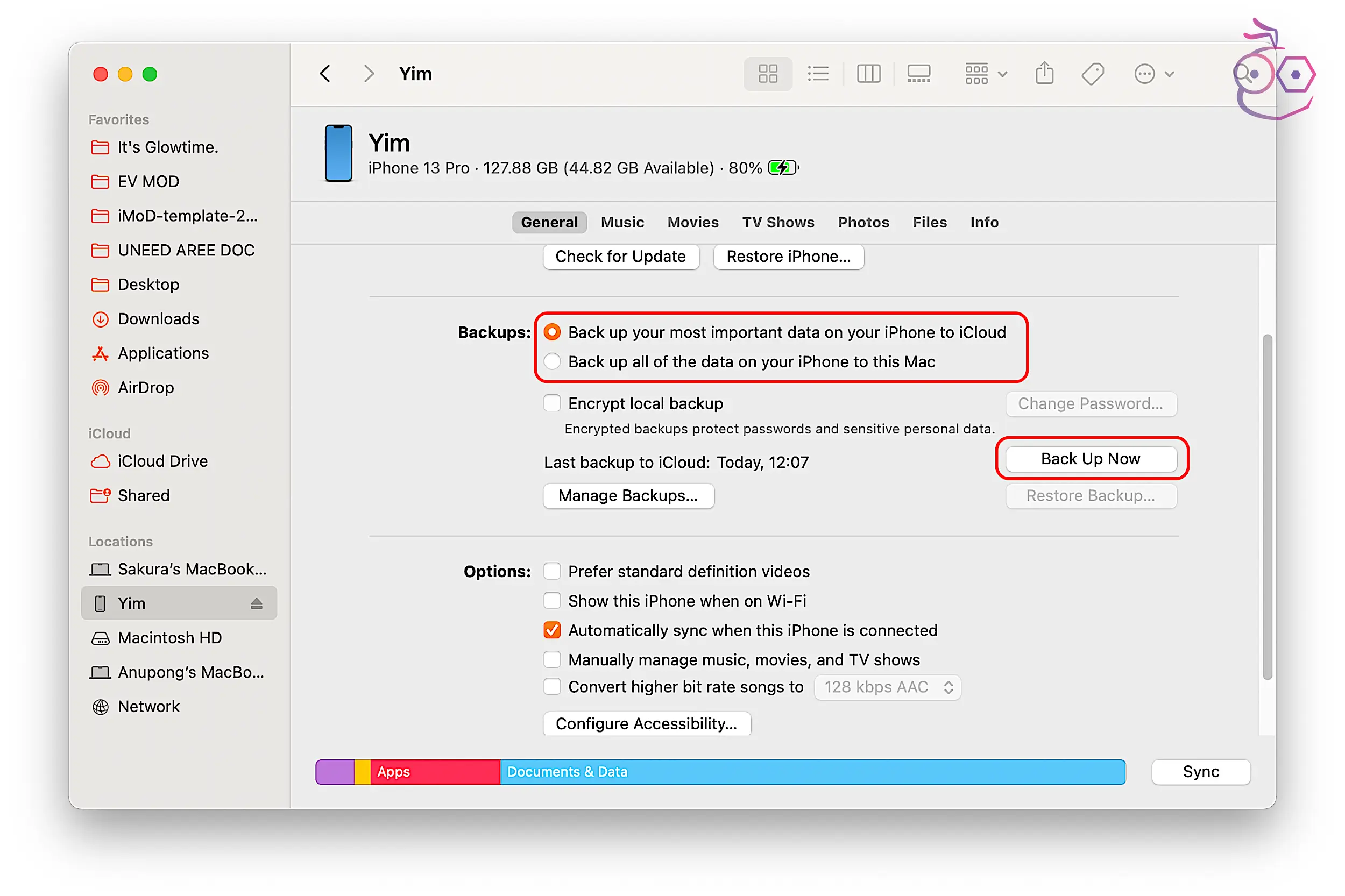Click Documents & Data storage bar segment
Screen dimensions: 1345x896
[x=812, y=772]
